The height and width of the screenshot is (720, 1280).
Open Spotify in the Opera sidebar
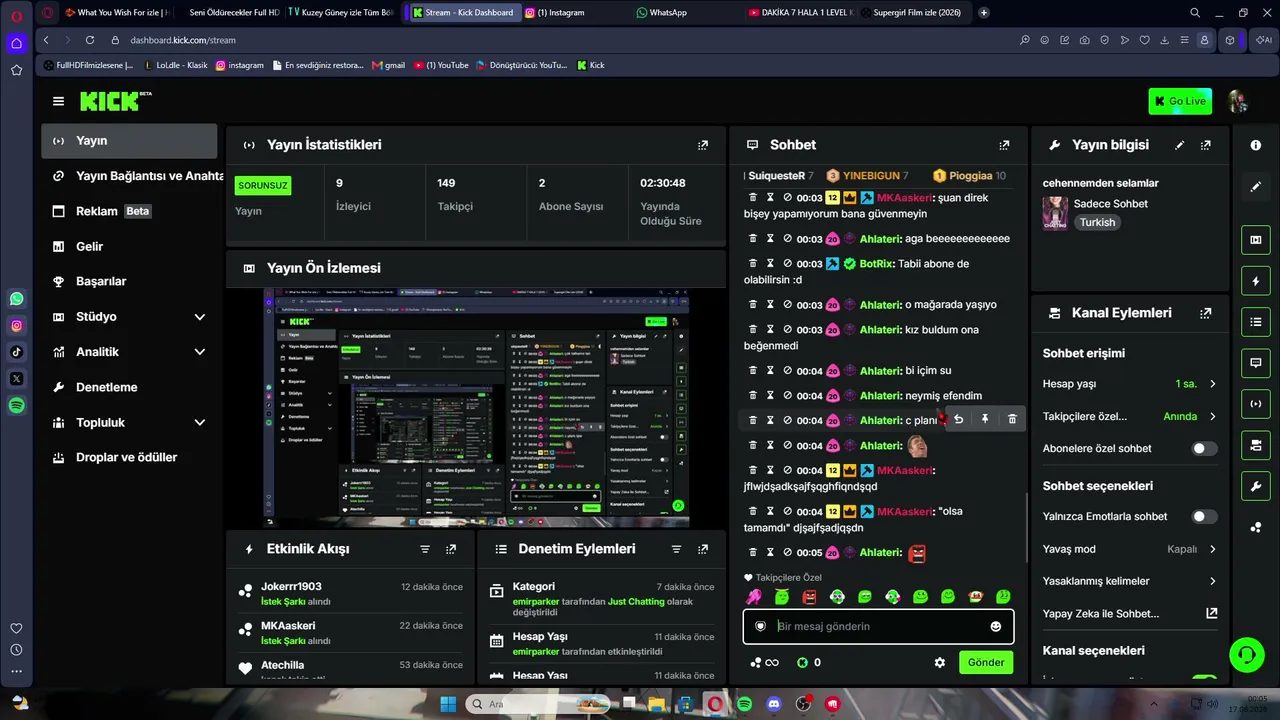click(x=17, y=406)
